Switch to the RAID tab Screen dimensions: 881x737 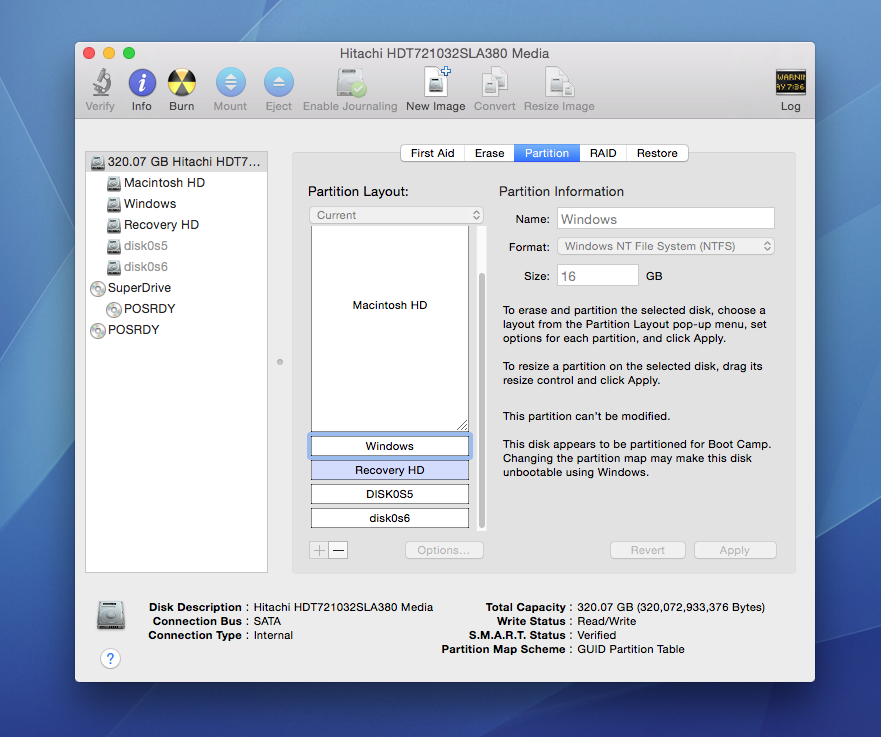(603, 153)
